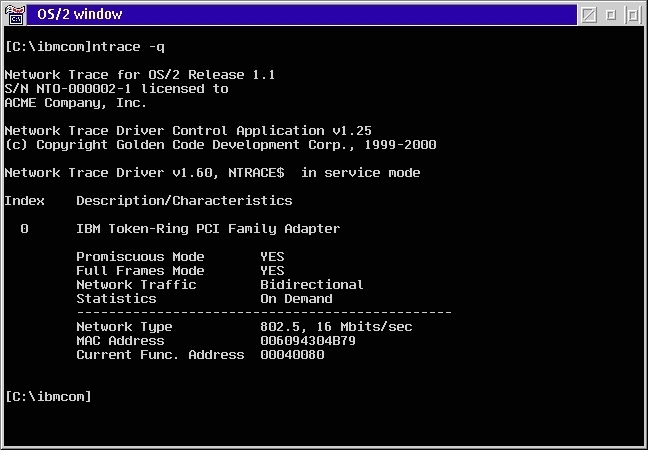Image resolution: width=648 pixels, height=450 pixels.
Task: Click the 'Statistics' label
Action: tap(117, 299)
